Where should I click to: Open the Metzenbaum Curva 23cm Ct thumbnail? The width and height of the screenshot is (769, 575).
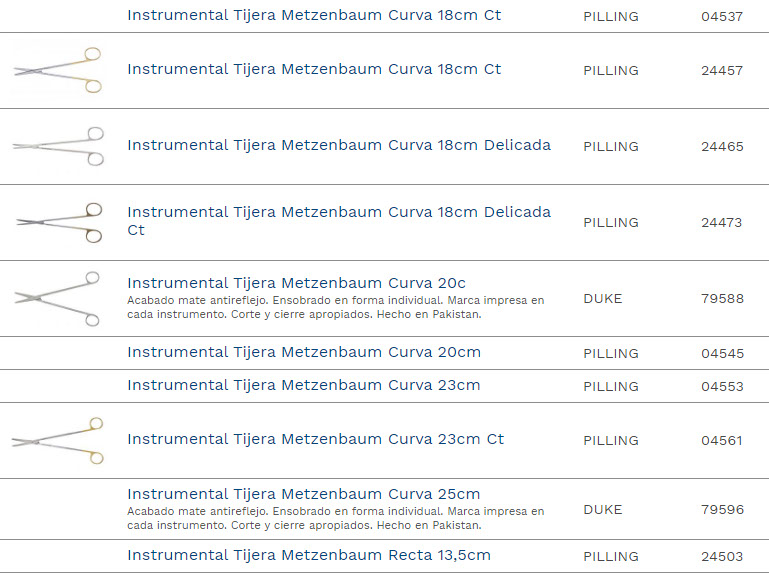58,440
